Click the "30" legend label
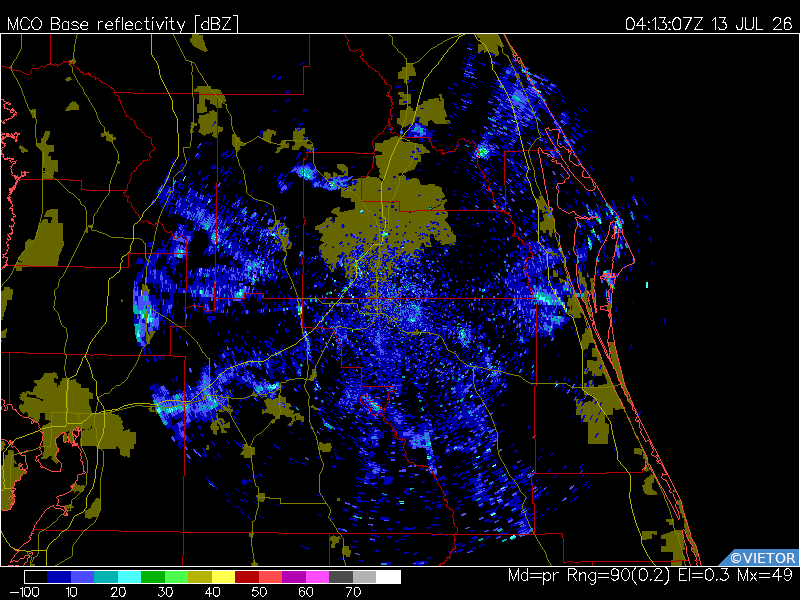Screen dimensions: 800x600 [x=165, y=592]
